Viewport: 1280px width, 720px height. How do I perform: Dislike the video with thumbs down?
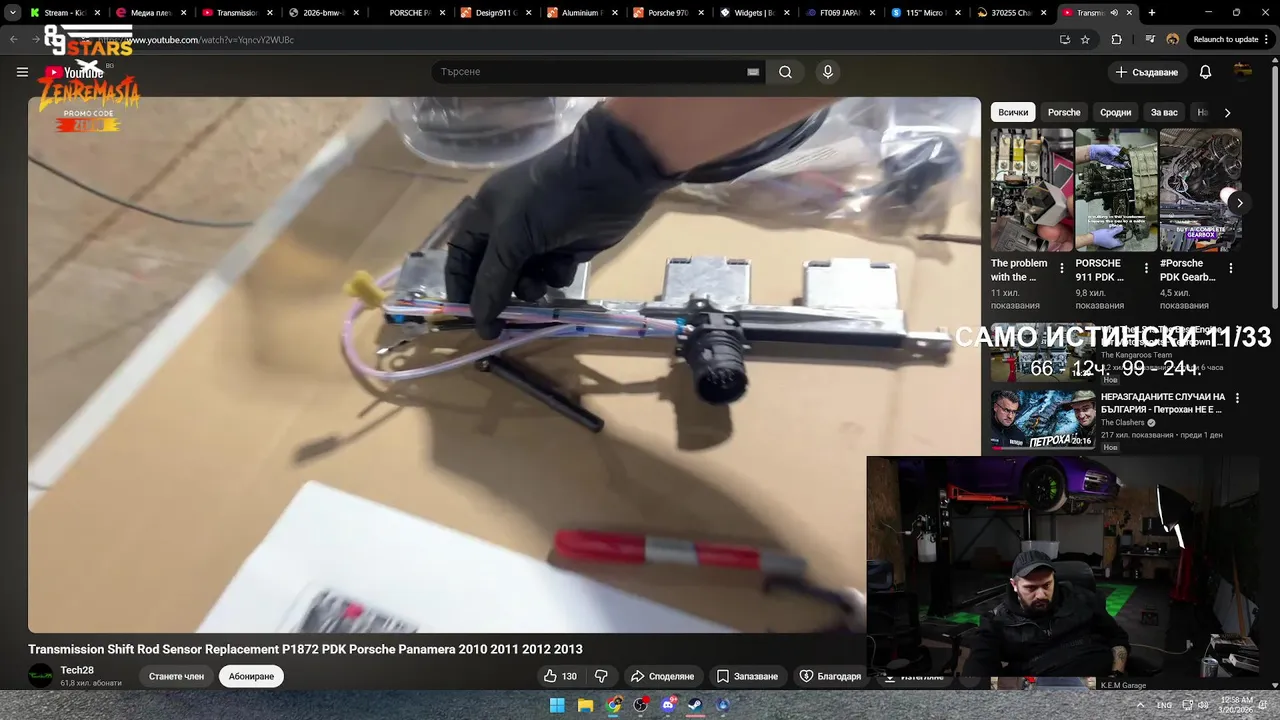pyautogui.click(x=601, y=676)
